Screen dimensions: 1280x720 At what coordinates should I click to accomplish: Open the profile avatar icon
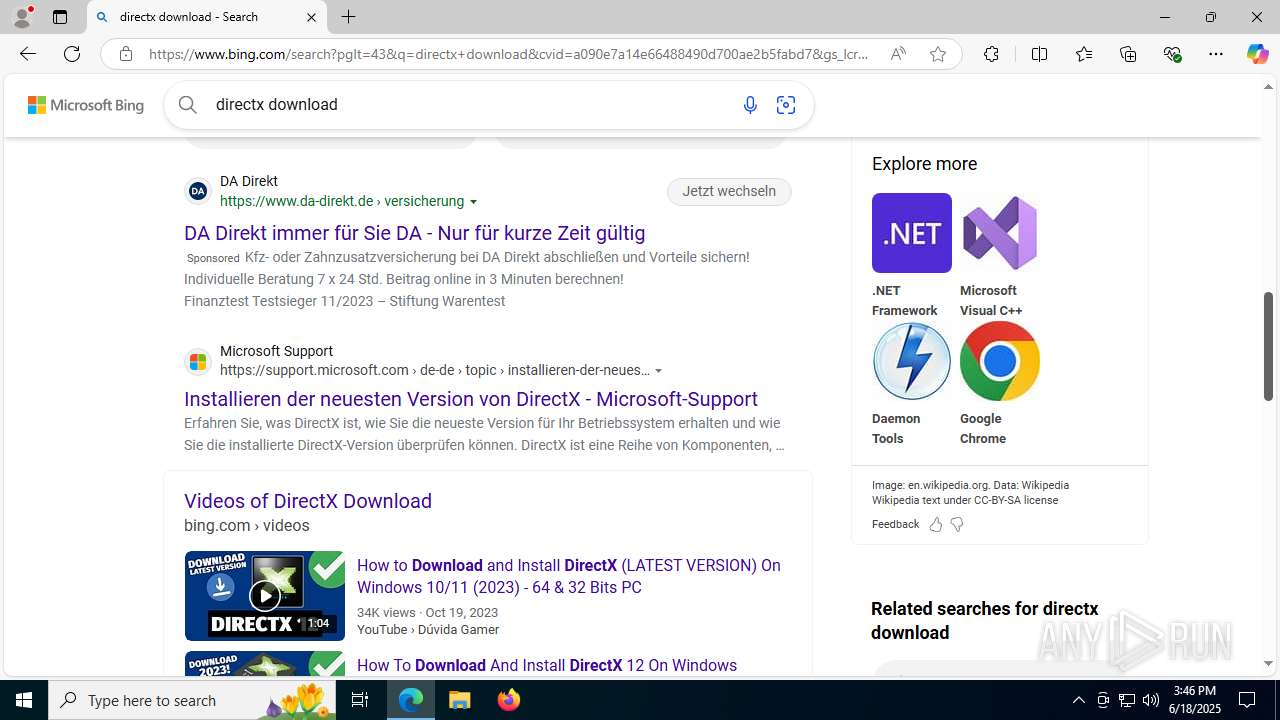(x=22, y=17)
